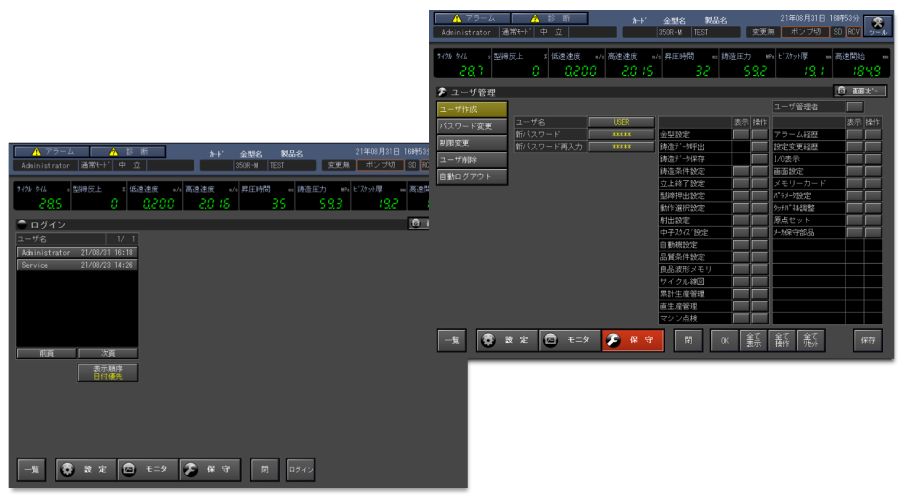The height and width of the screenshot is (500, 900).
Task: Click the 新パスワード input field
Action: [x=620, y=134]
